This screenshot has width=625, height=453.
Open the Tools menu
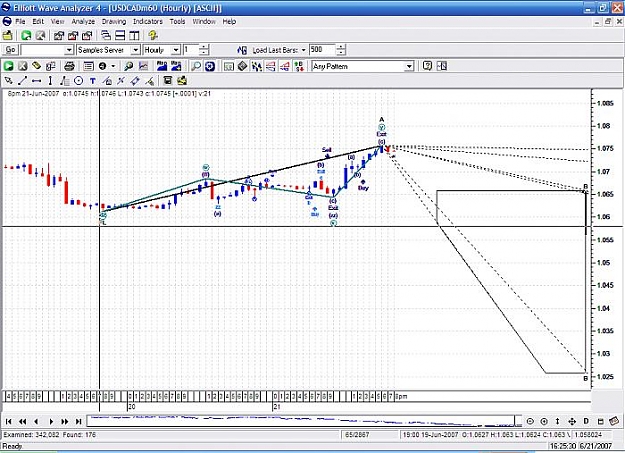click(177, 22)
